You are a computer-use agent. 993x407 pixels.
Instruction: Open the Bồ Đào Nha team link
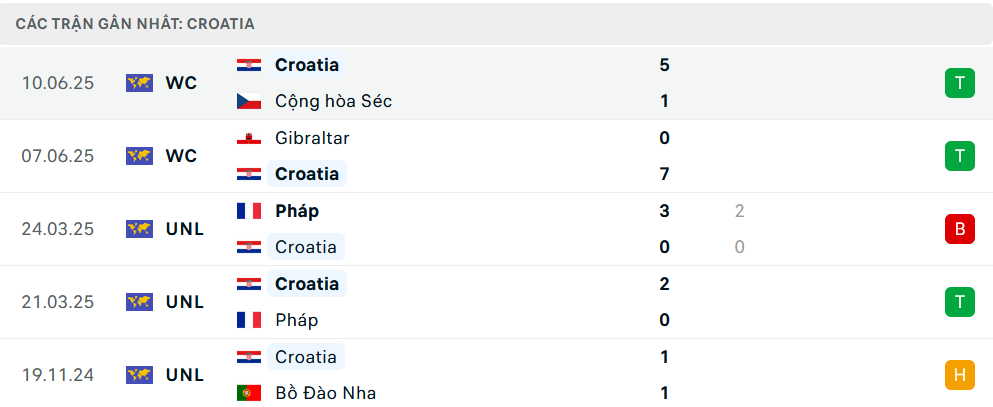click(x=326, y=393)
